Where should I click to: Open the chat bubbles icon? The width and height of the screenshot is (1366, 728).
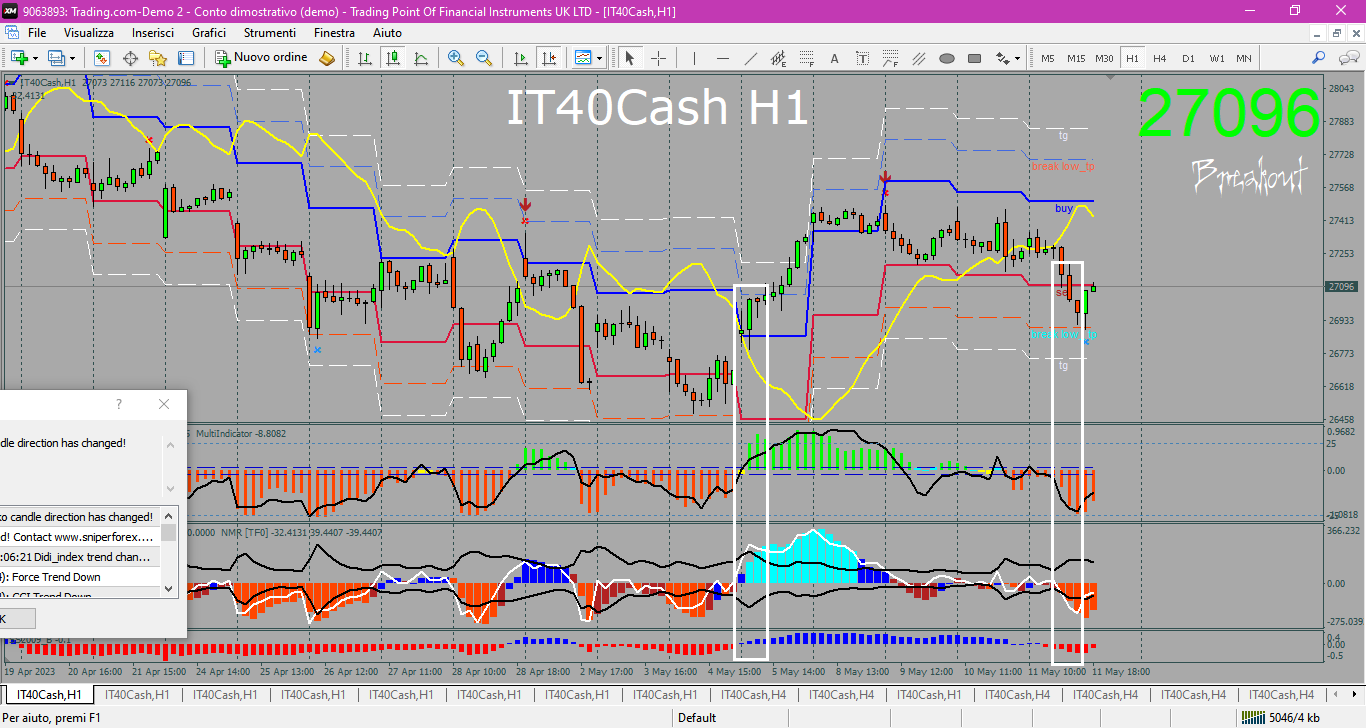click(1347, 58)
